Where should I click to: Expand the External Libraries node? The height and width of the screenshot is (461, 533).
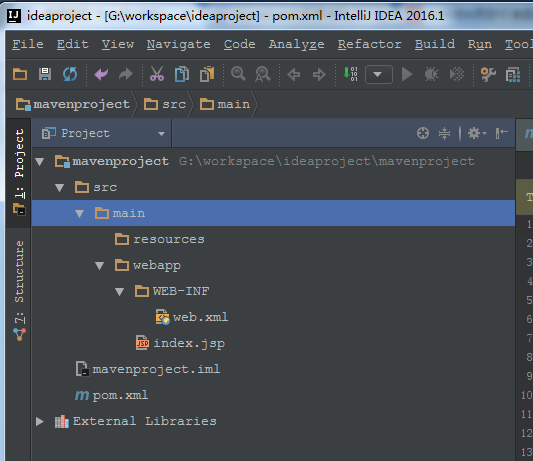tap(40, 422)
